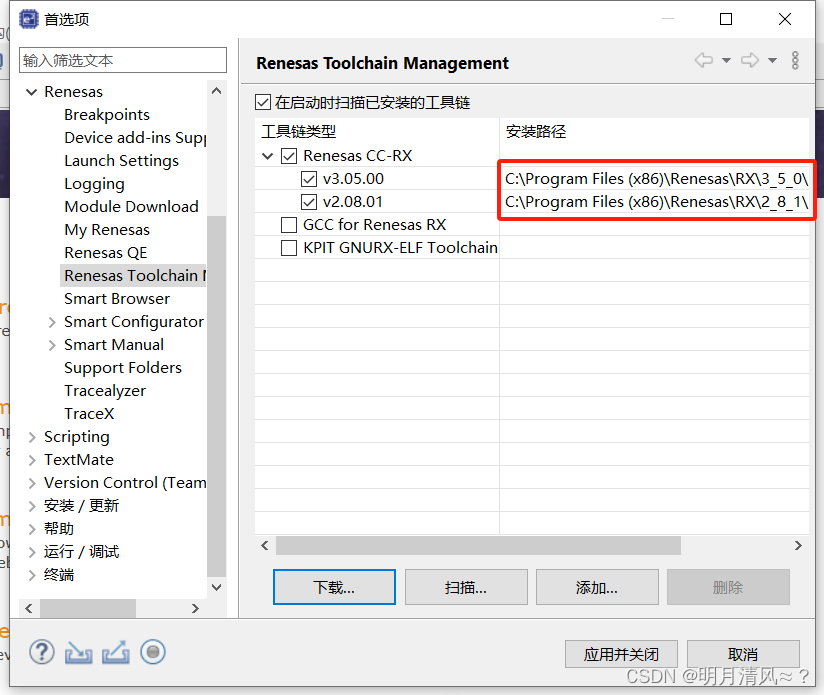Select TraceX item
The width and height of the screenshot is (824, 695).
point(89,414)
